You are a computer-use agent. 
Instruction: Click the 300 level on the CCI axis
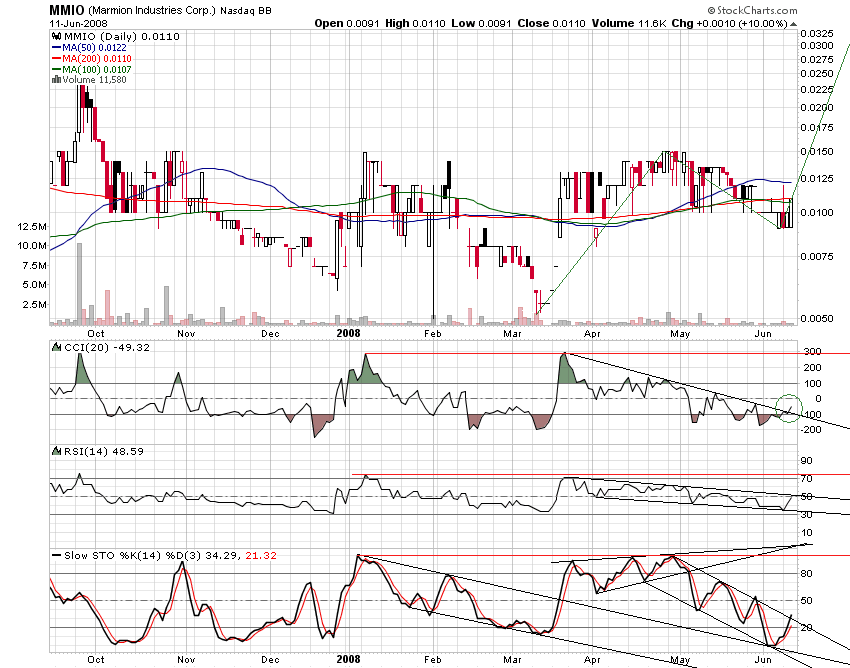pos(813,352)
